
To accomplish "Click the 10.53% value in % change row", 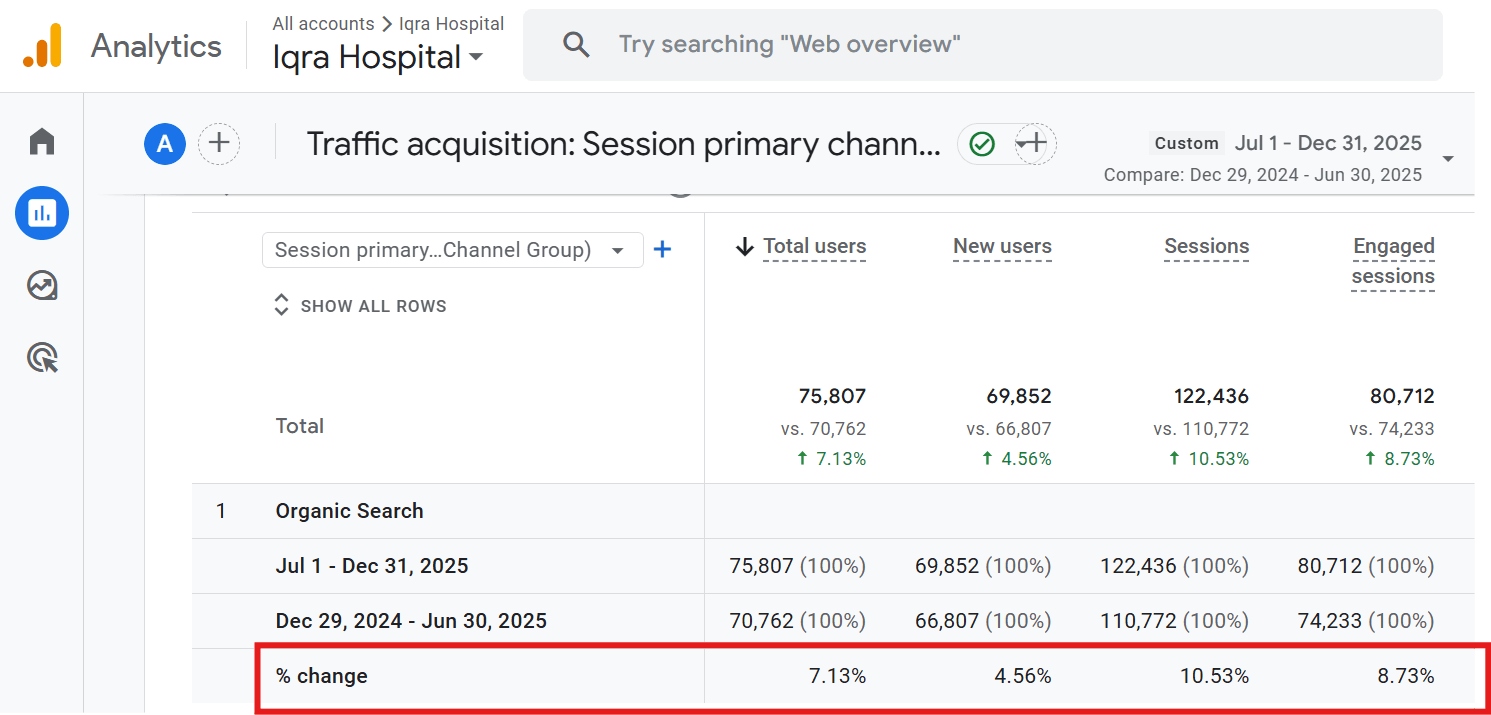I will (1214, 676).
